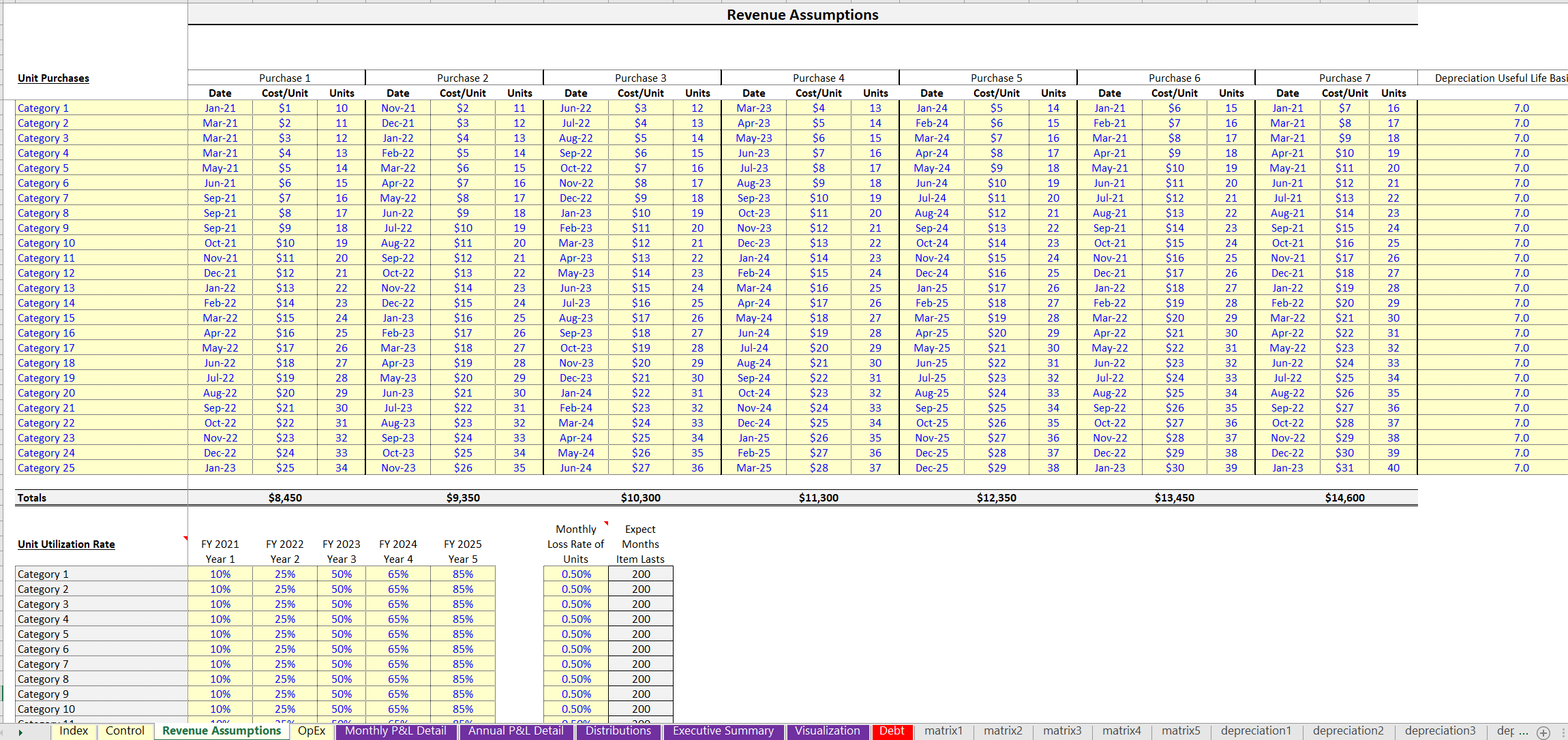Click the Purchase 7 group header
Viewport: 1568px width, 740px height.
click(1344, 78)
